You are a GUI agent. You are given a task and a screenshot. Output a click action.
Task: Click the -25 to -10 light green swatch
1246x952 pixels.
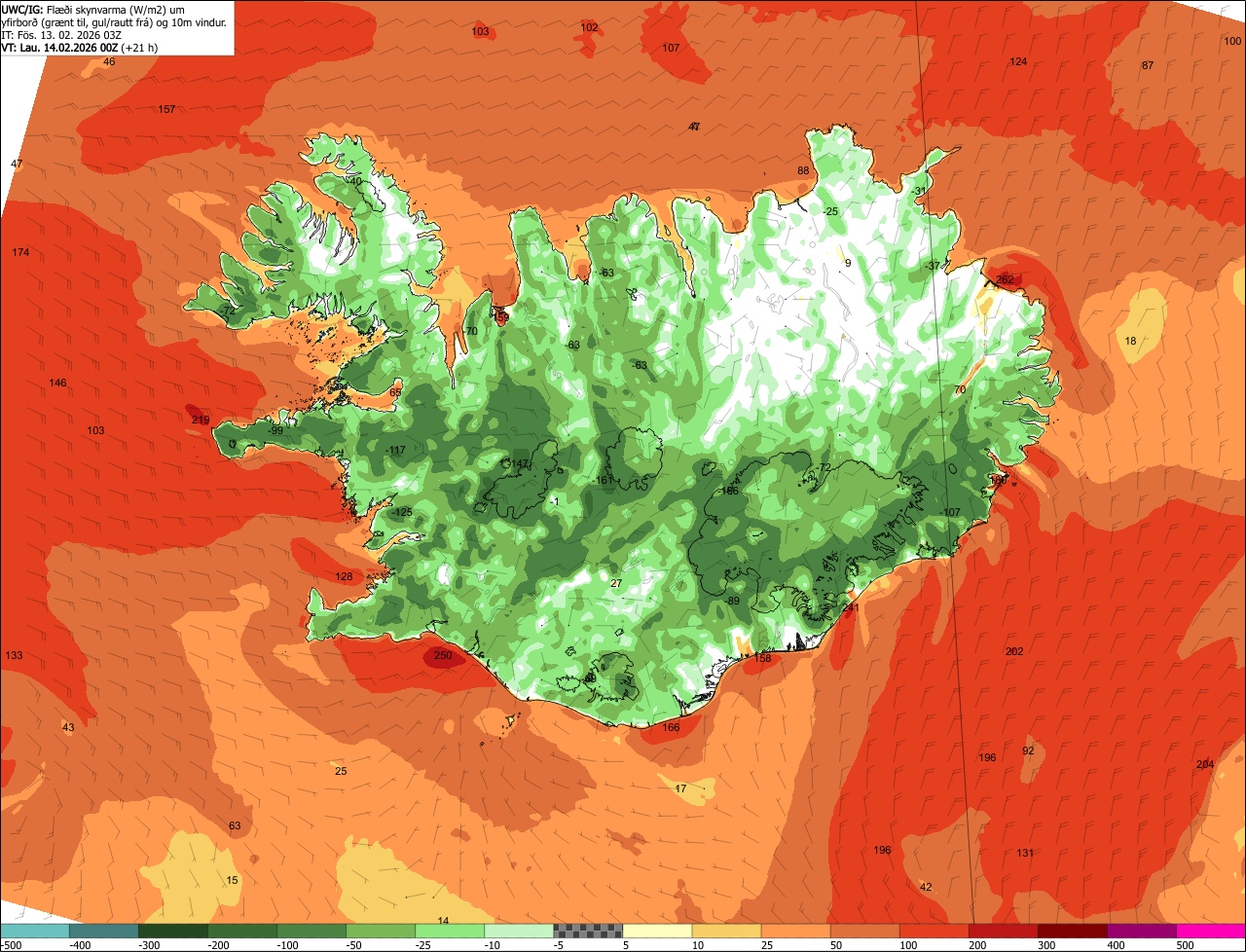pos(449,931)
